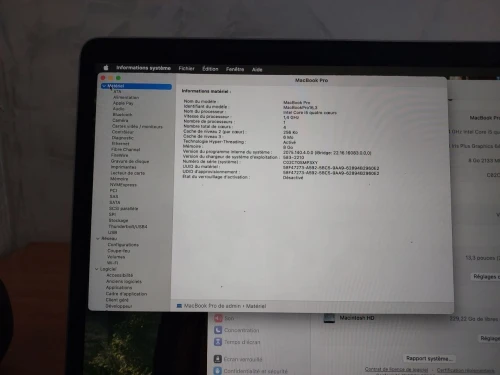The image size is (500, 375).
Task: Select Coupe-feu under Réseau
Action: [119, 251]
